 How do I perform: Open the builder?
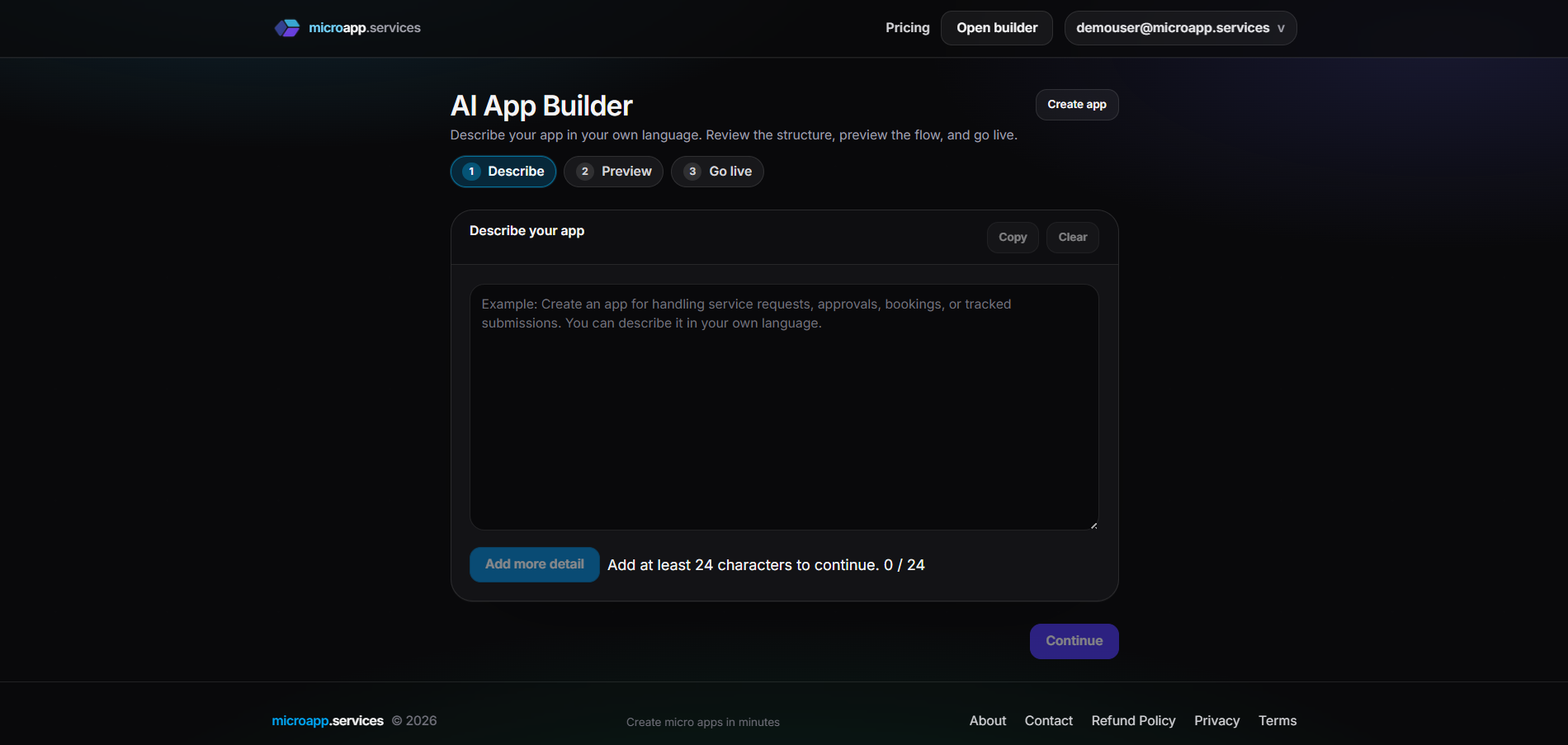pos(996,27)
